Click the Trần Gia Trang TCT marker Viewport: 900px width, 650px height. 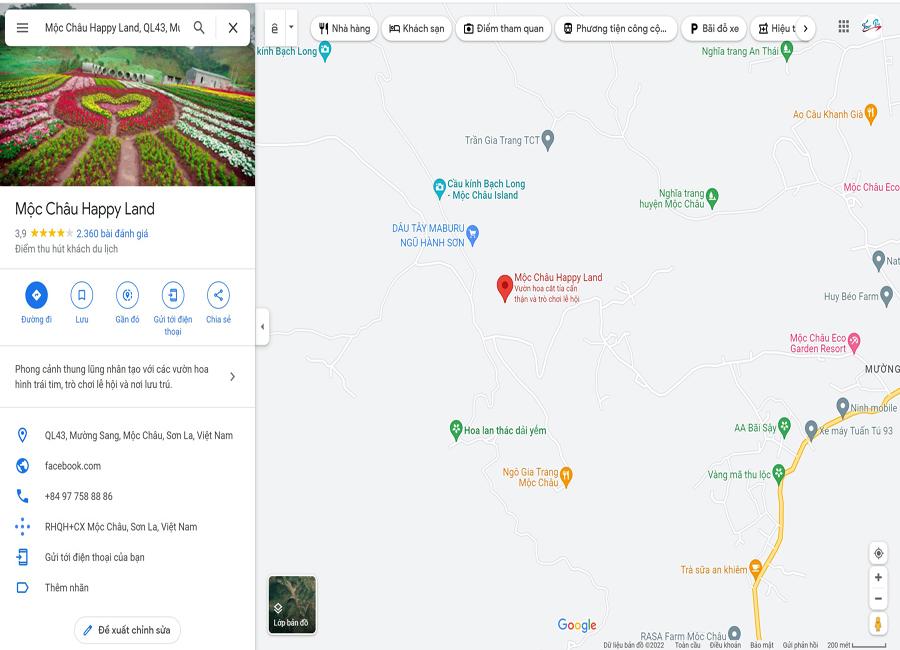(548, 140)
